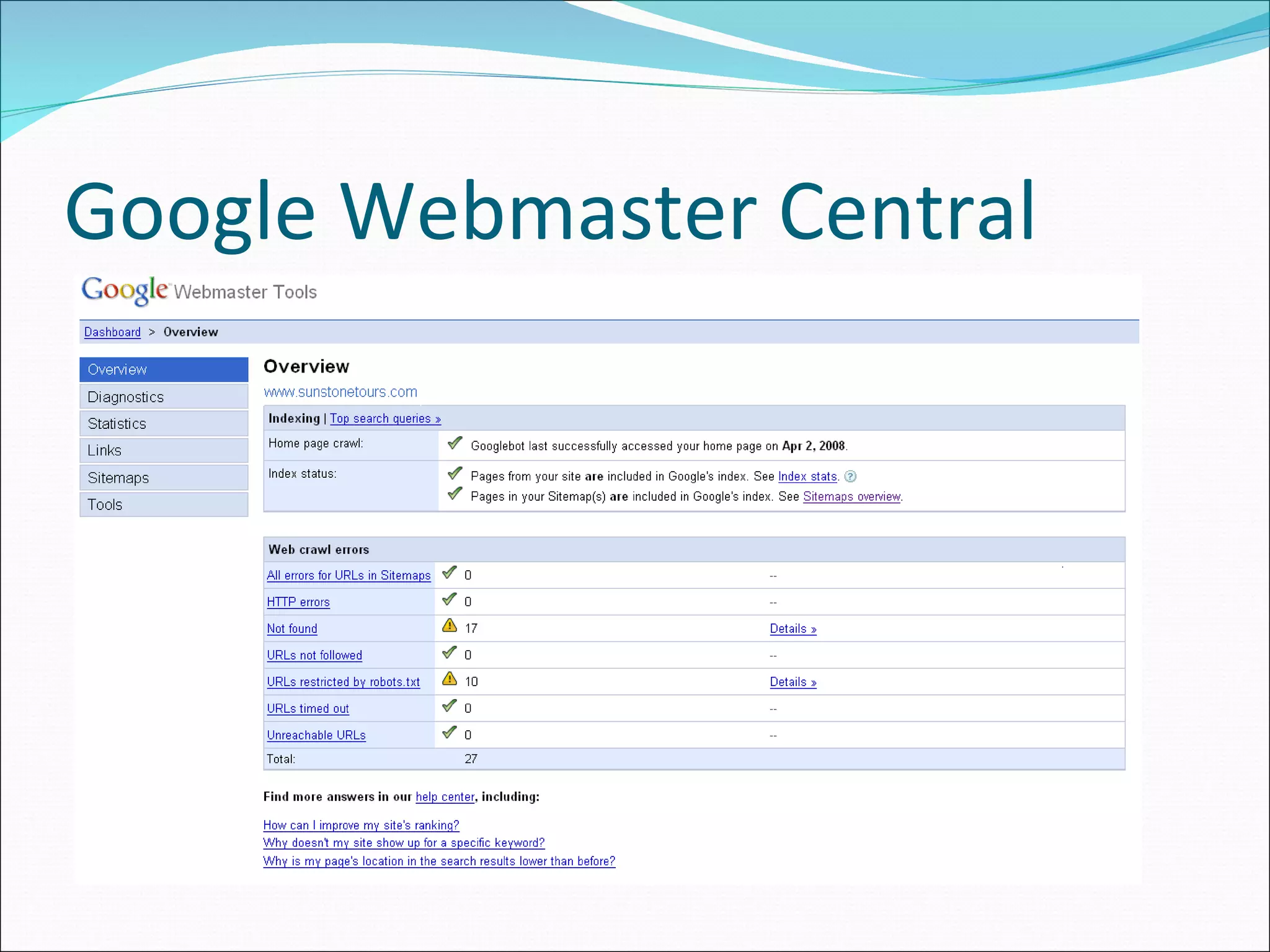Go back to Dashboard via breadcrumb
Image resolution: width=1270 pixels, height=952 pixels.
click(112, 332)
